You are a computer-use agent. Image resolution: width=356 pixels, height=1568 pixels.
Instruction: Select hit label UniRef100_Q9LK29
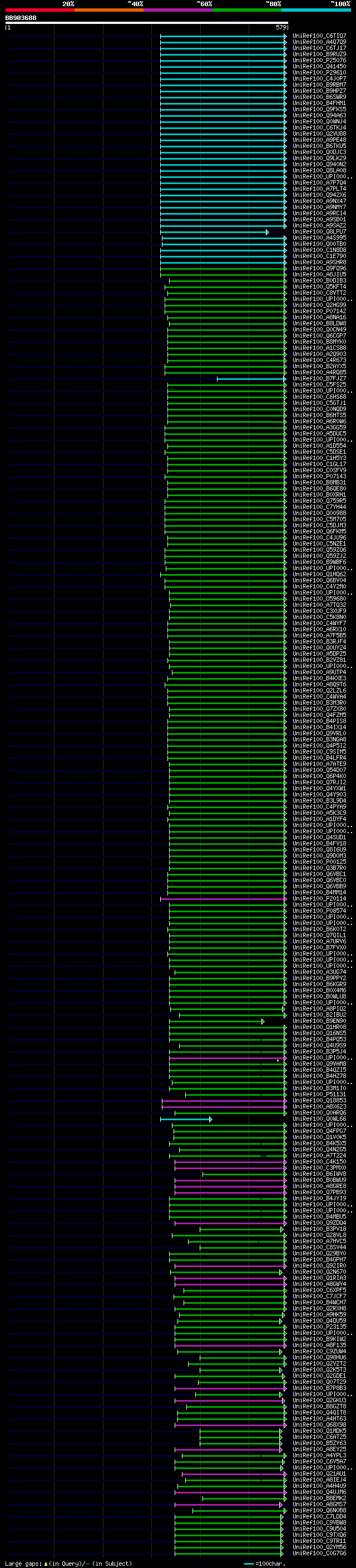(319, 159)
